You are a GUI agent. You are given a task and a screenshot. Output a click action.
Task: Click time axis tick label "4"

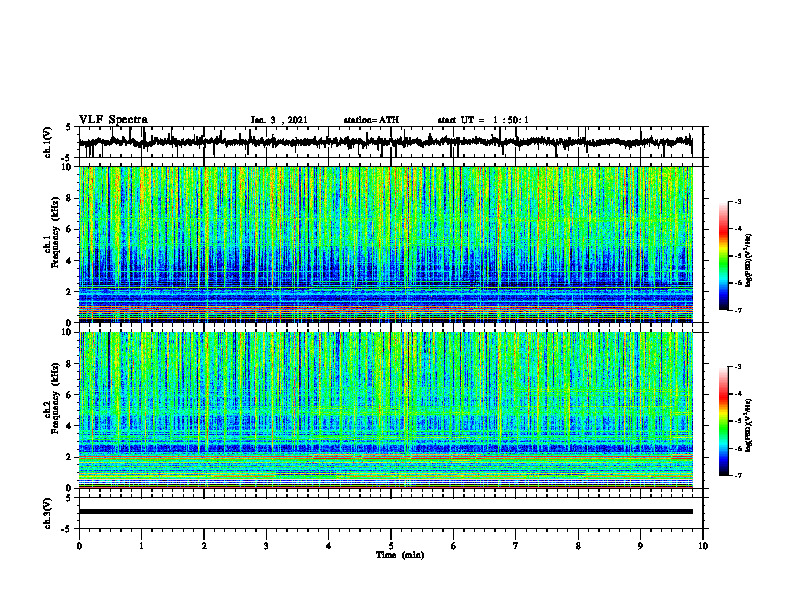(x=329, y=546)
